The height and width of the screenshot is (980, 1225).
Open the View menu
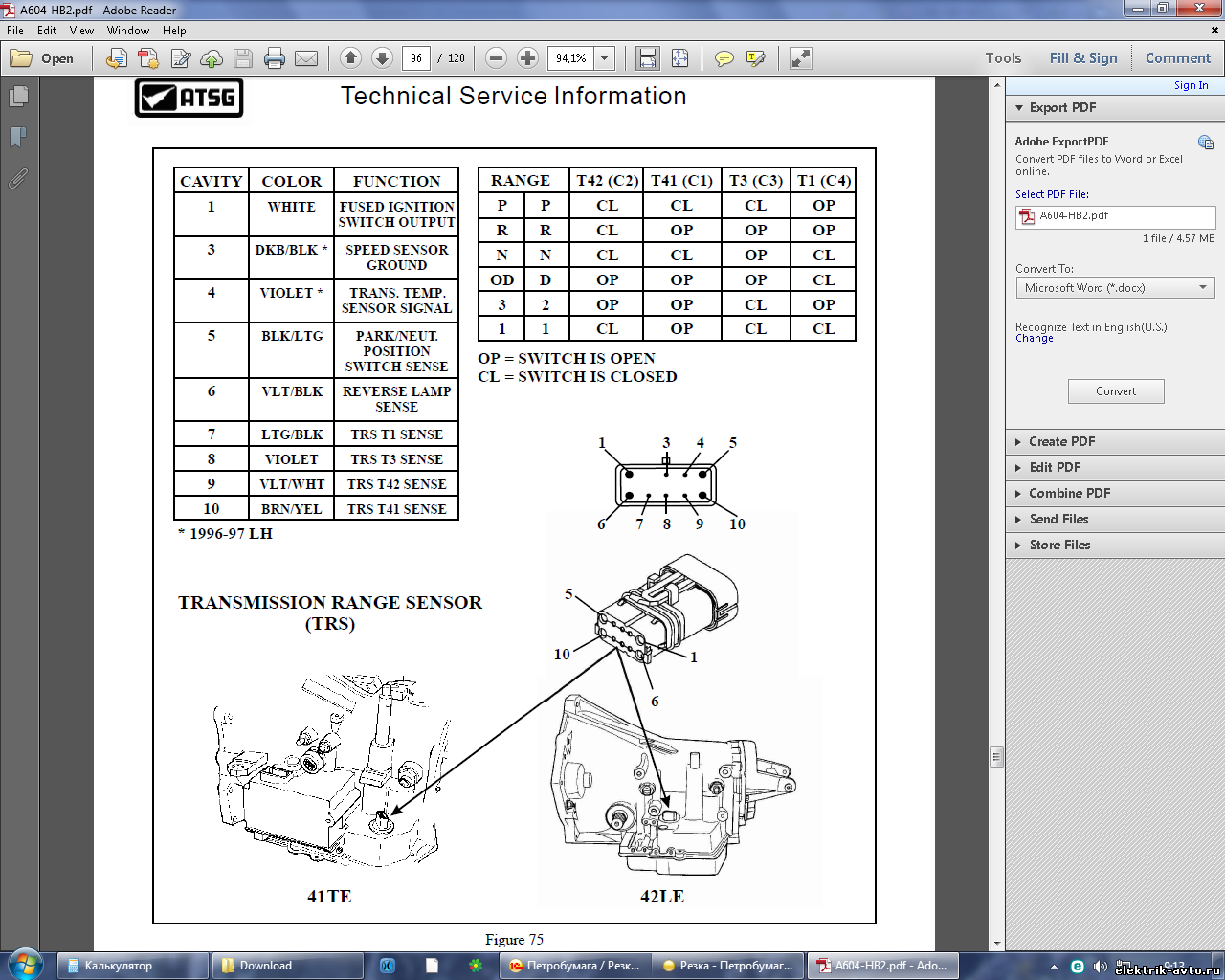(81, 31)
